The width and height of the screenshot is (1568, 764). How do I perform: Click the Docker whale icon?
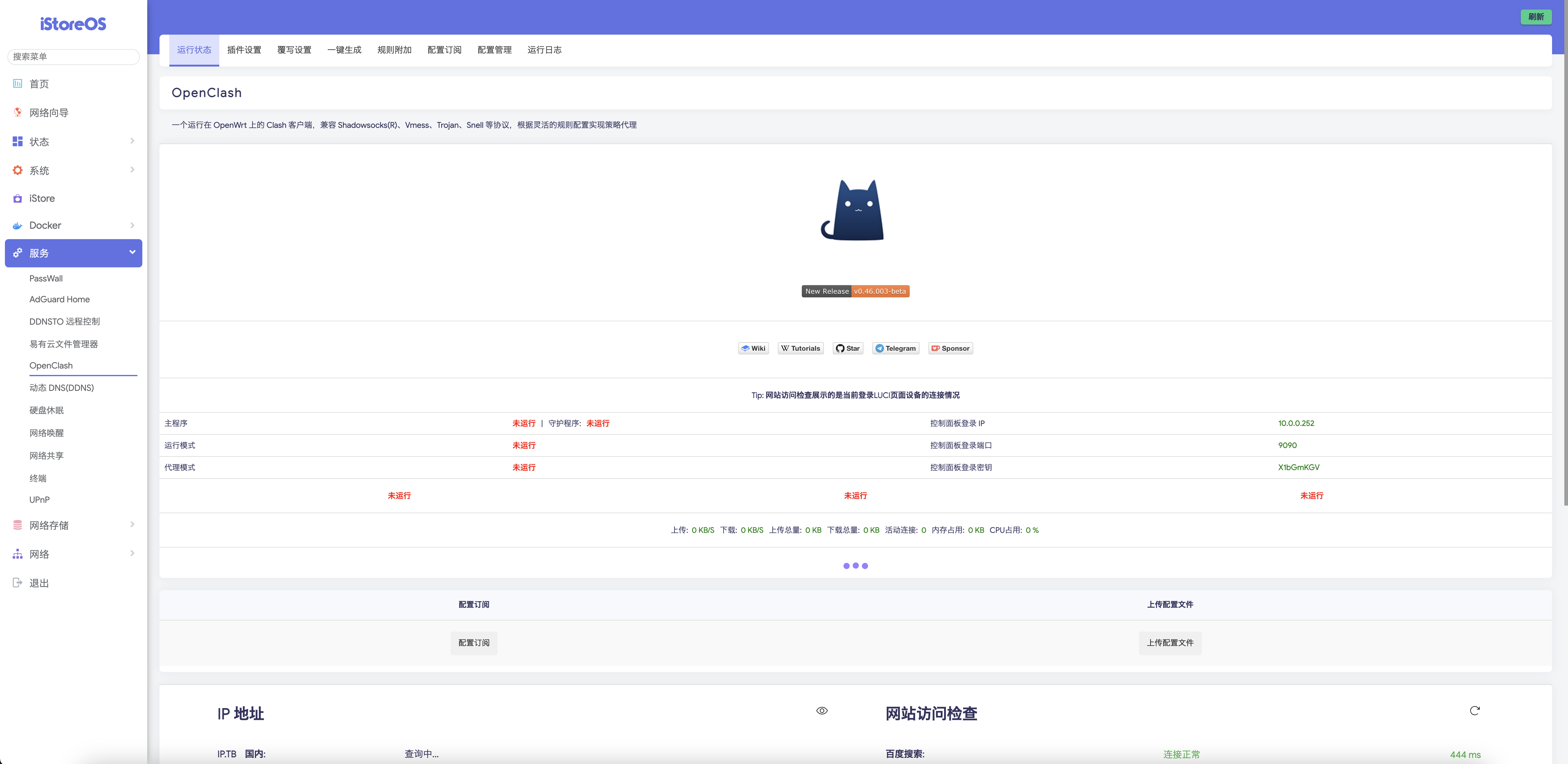pos(18,225)
